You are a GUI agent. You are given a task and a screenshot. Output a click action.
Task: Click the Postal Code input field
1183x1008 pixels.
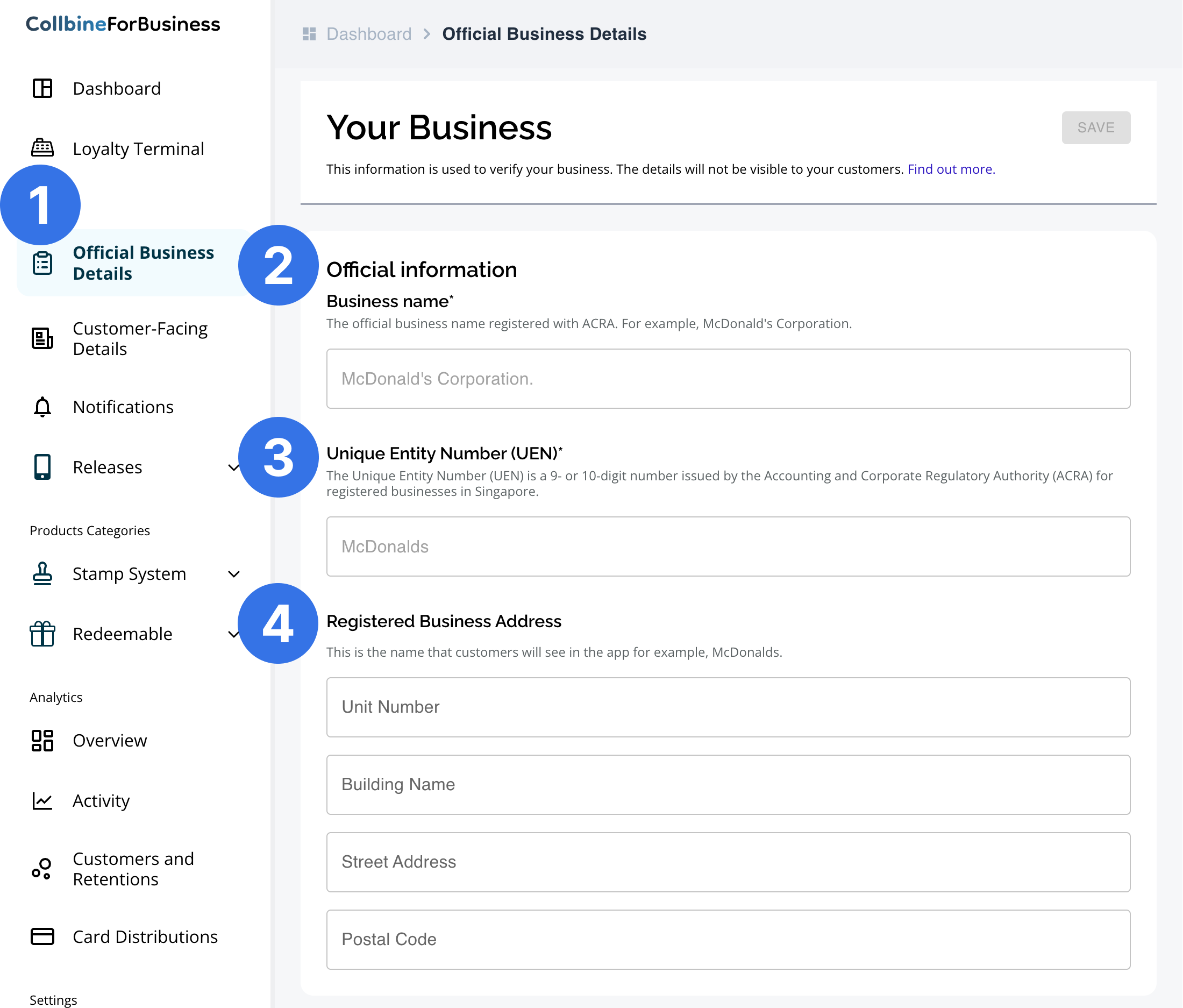click(x=728, y=939)
